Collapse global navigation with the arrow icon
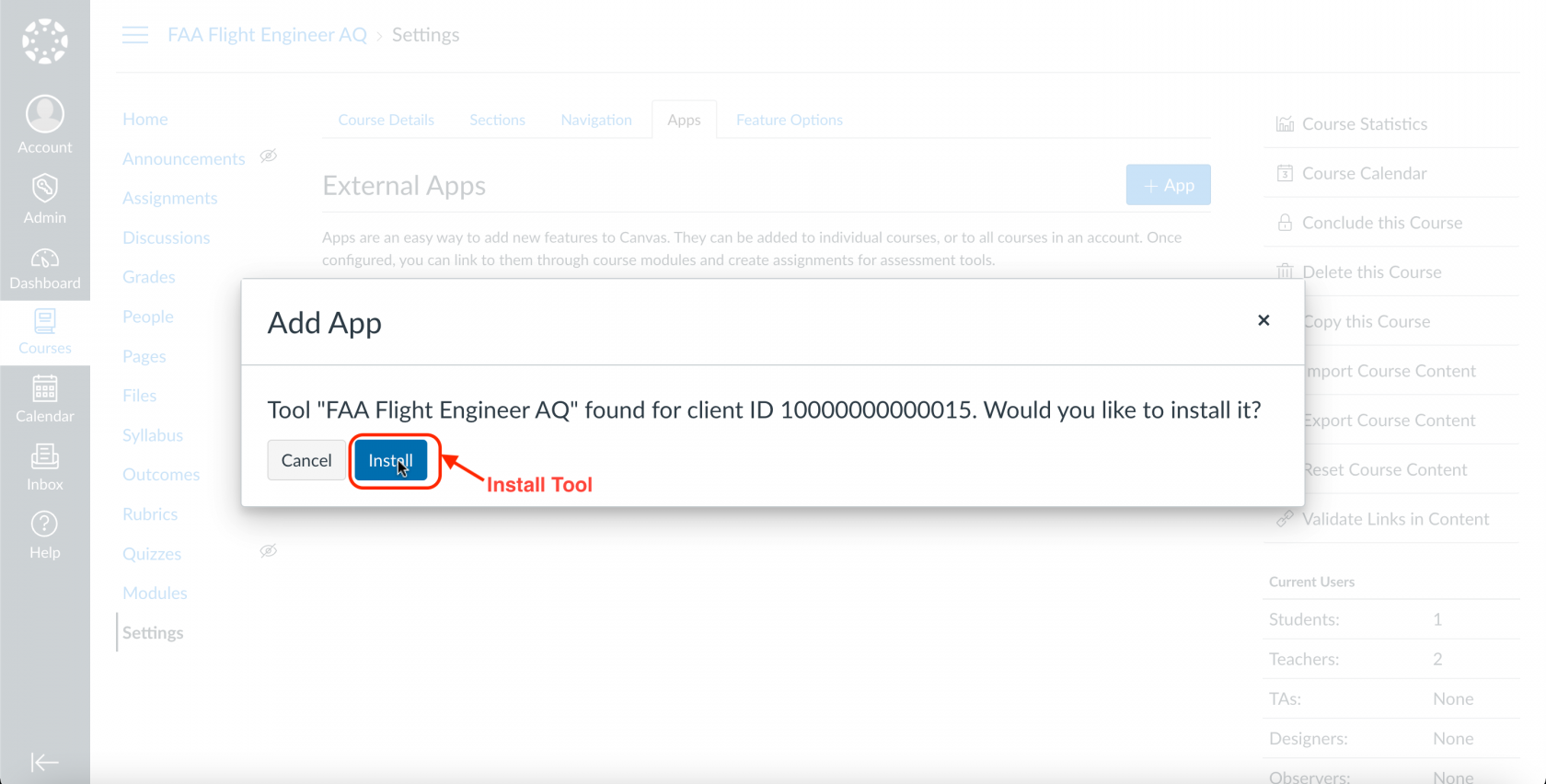1546x784 pixels. pos(44,762)
